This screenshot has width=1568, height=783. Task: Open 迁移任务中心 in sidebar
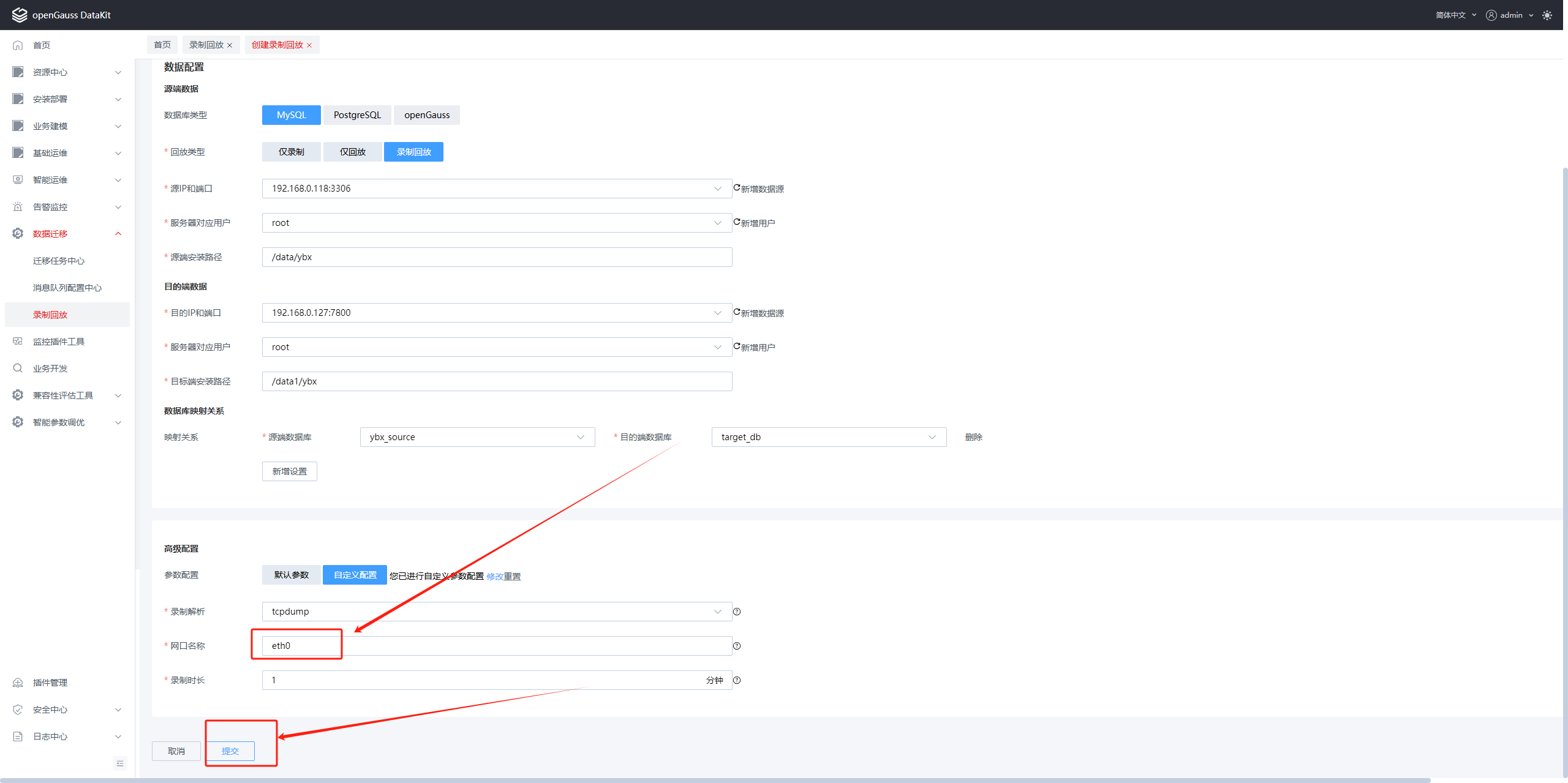coord(59,261)
